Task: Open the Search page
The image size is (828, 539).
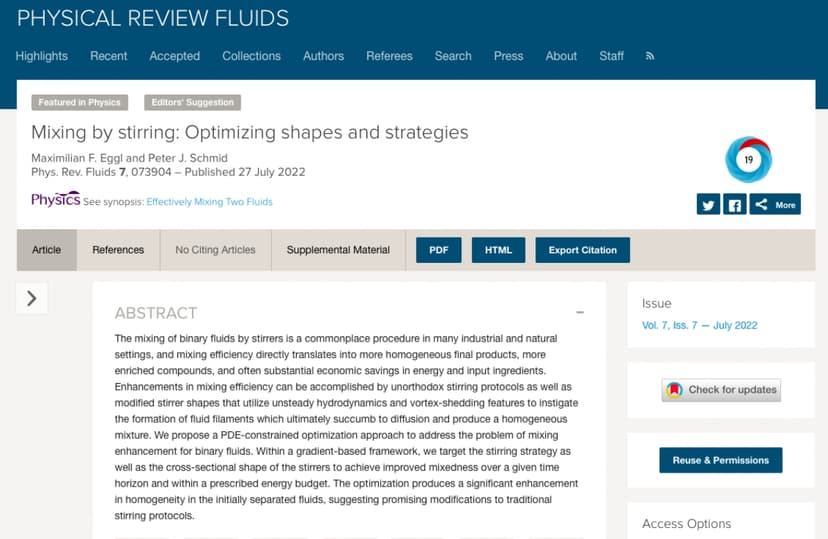Action: point(453,56)
